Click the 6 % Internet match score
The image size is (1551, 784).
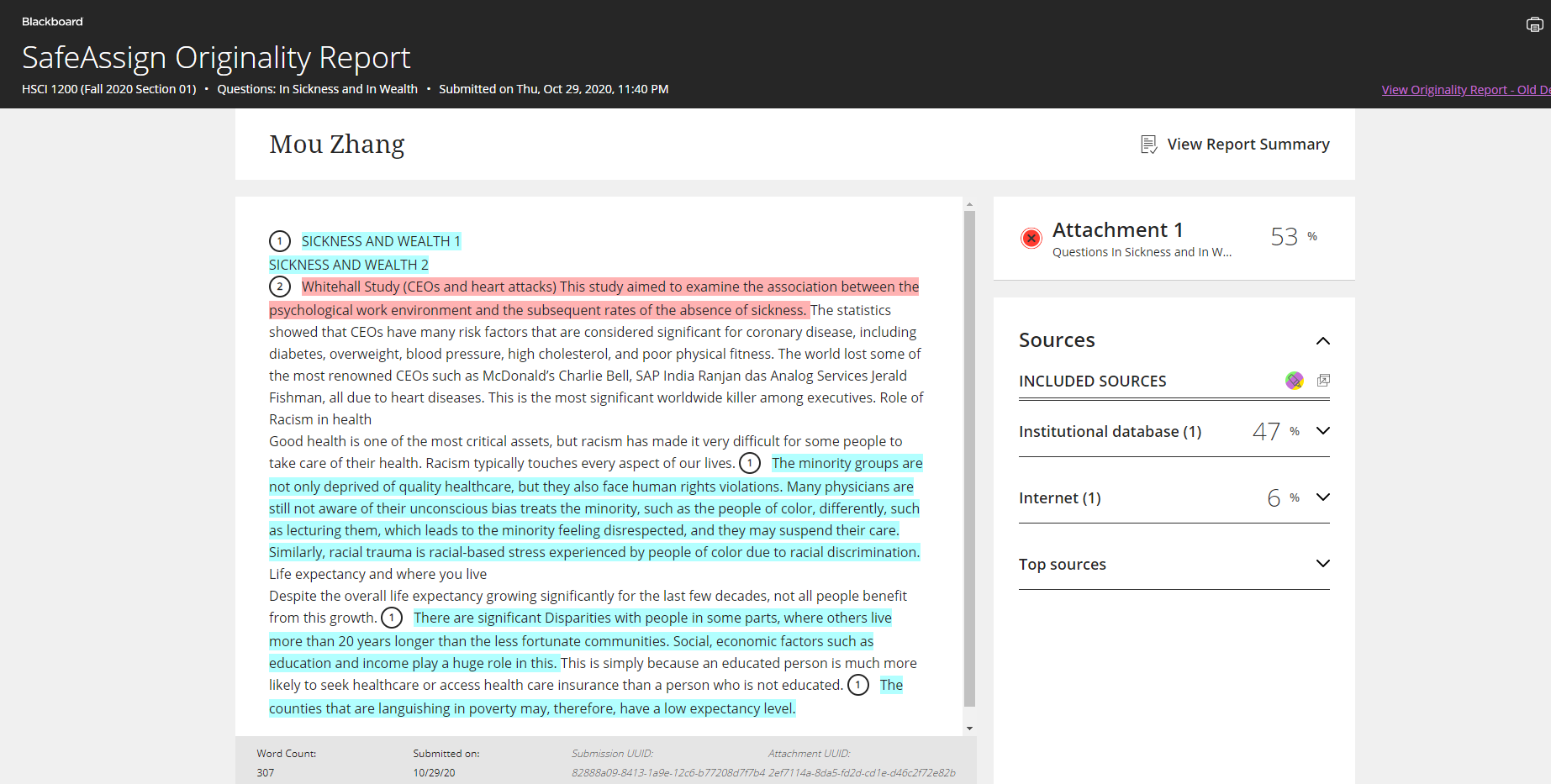(x=1283, y=497)
